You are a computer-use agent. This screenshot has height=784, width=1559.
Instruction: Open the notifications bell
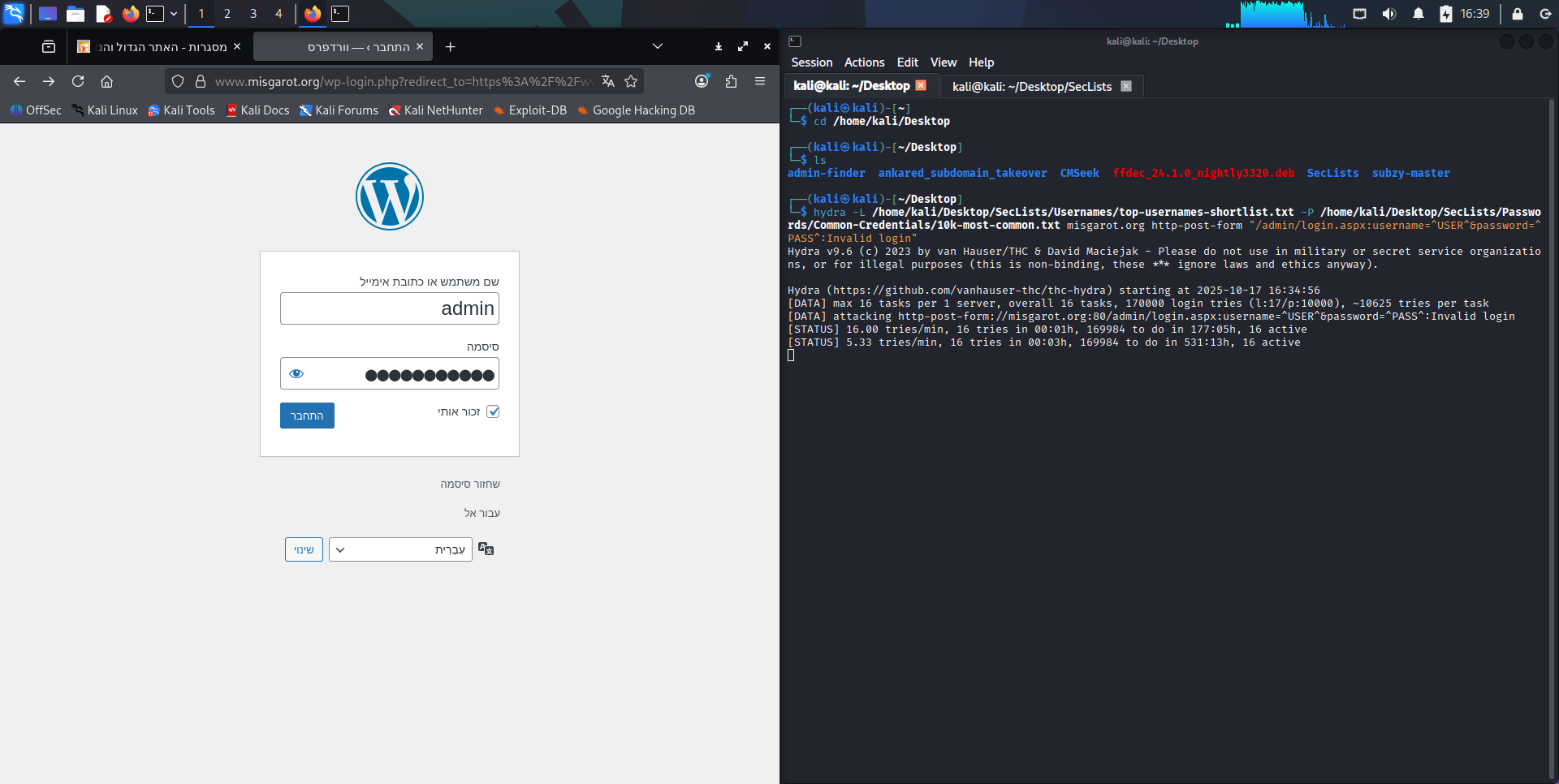1419,14
